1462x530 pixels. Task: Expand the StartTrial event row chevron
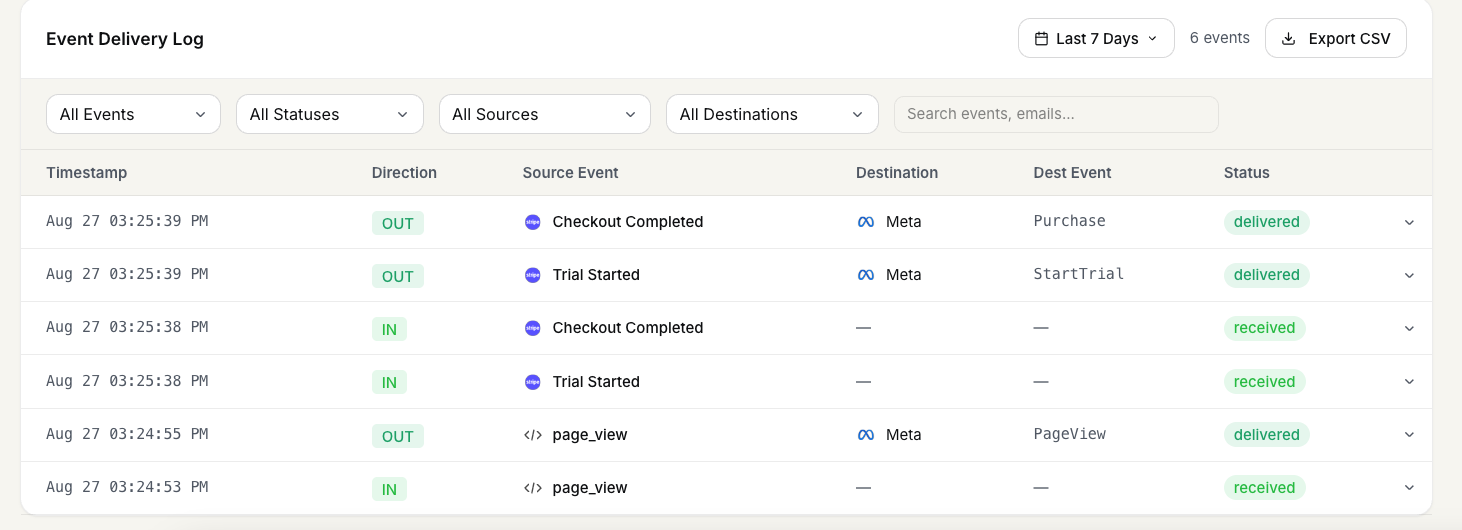pyautogui.click(x=1409, y=275)
